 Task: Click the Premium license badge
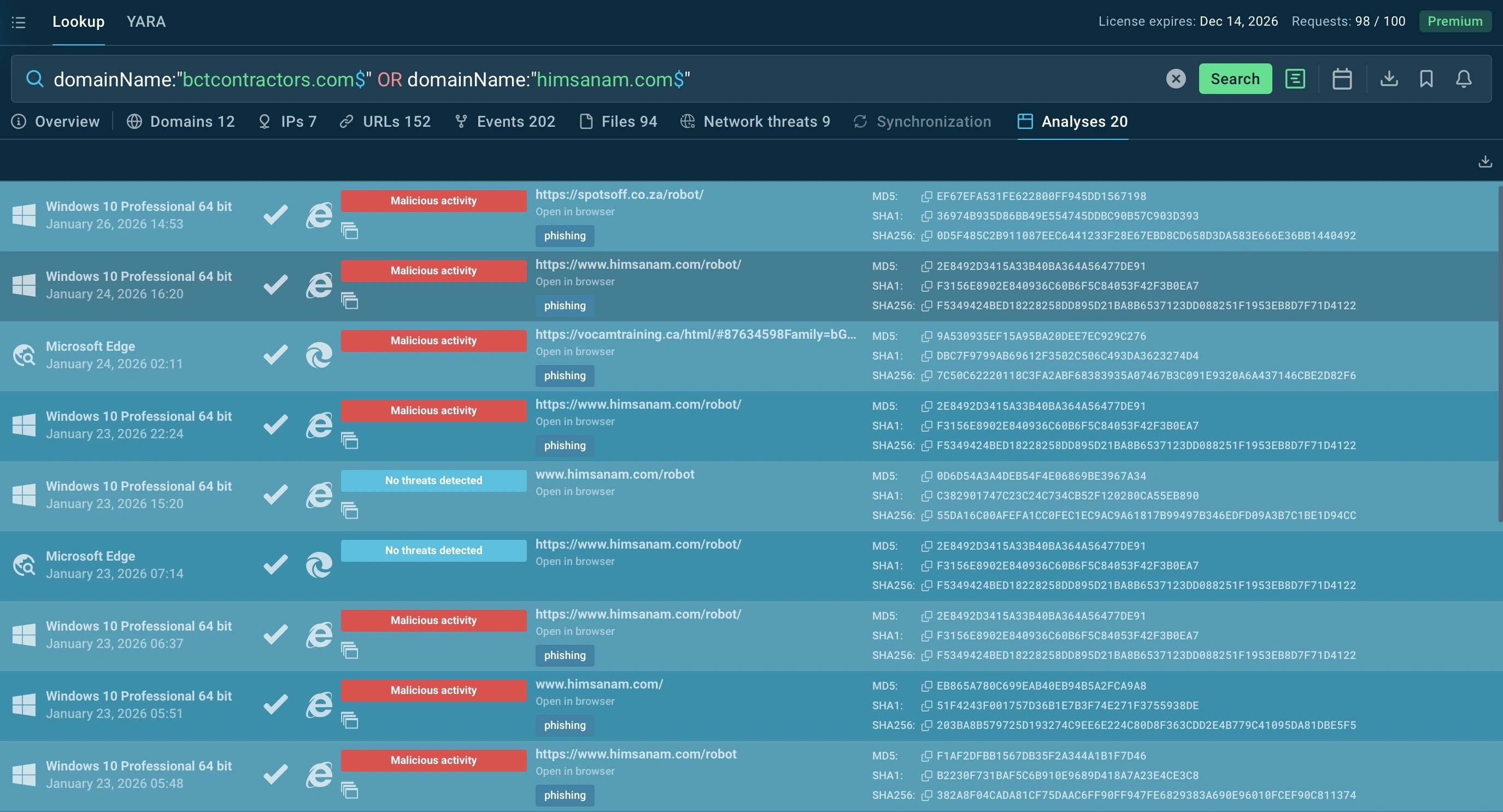click(x=1454, y=21)
